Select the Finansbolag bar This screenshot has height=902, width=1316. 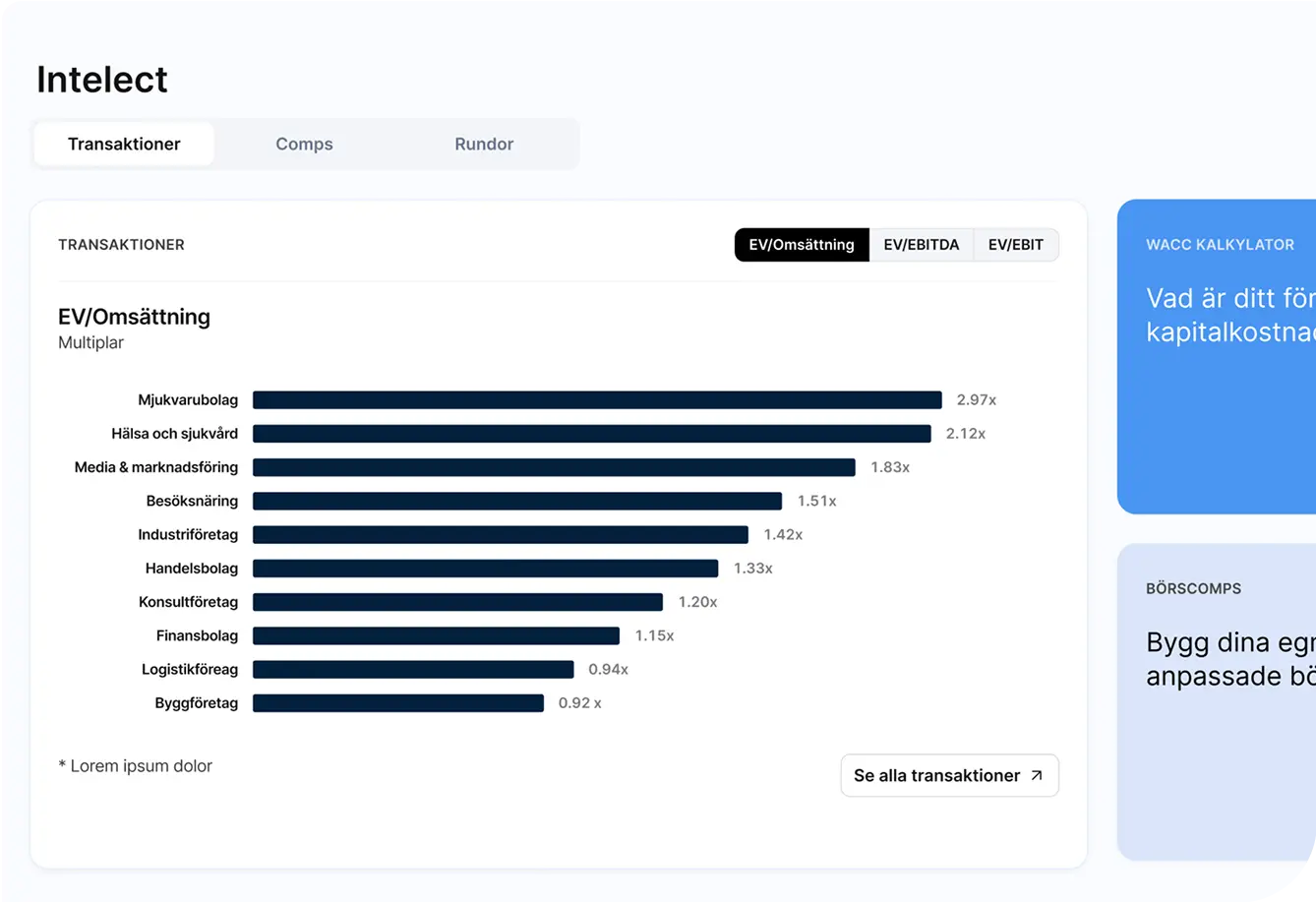(436, 636)
